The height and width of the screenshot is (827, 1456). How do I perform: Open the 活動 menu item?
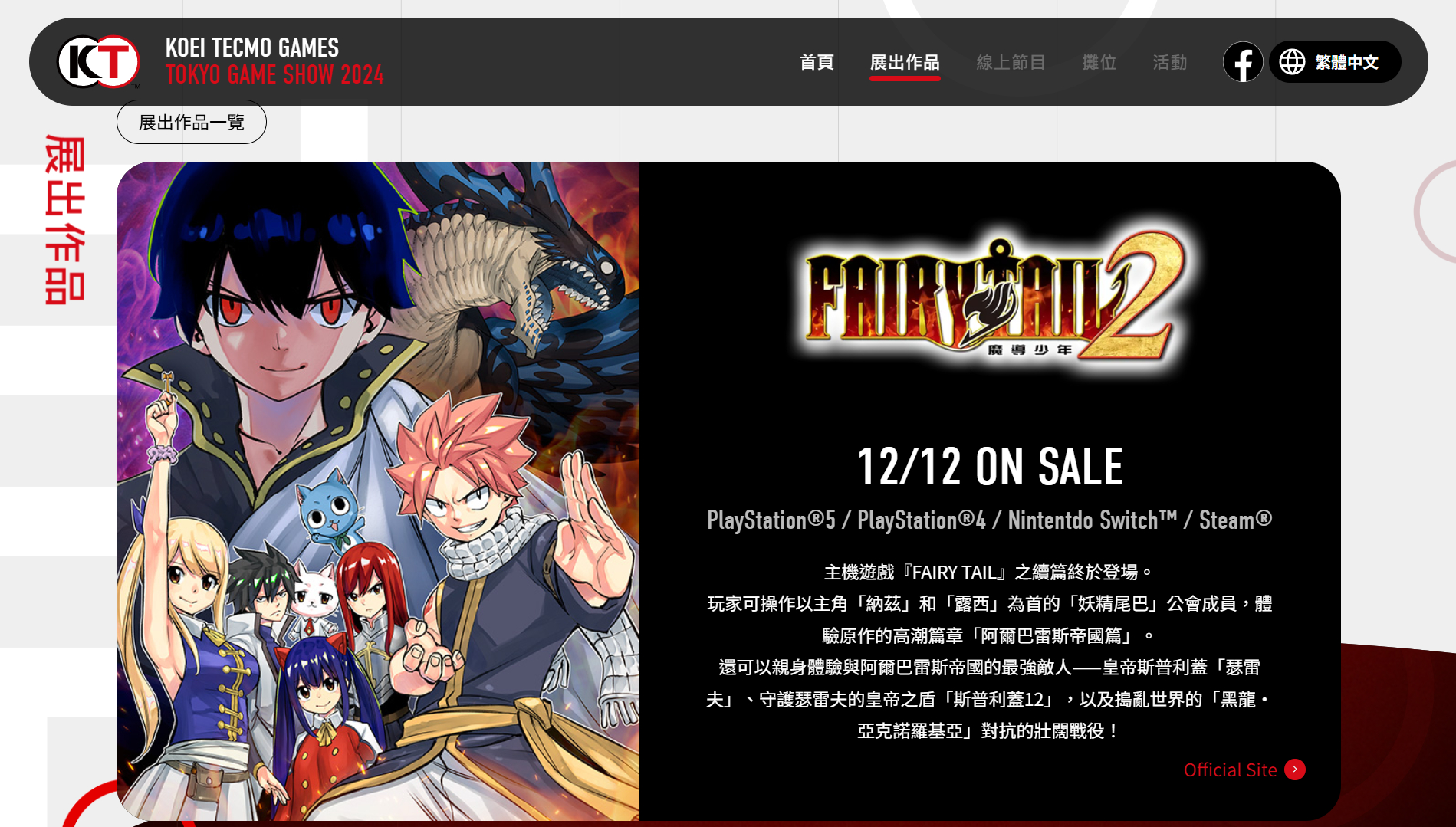tap(1169, 62)
